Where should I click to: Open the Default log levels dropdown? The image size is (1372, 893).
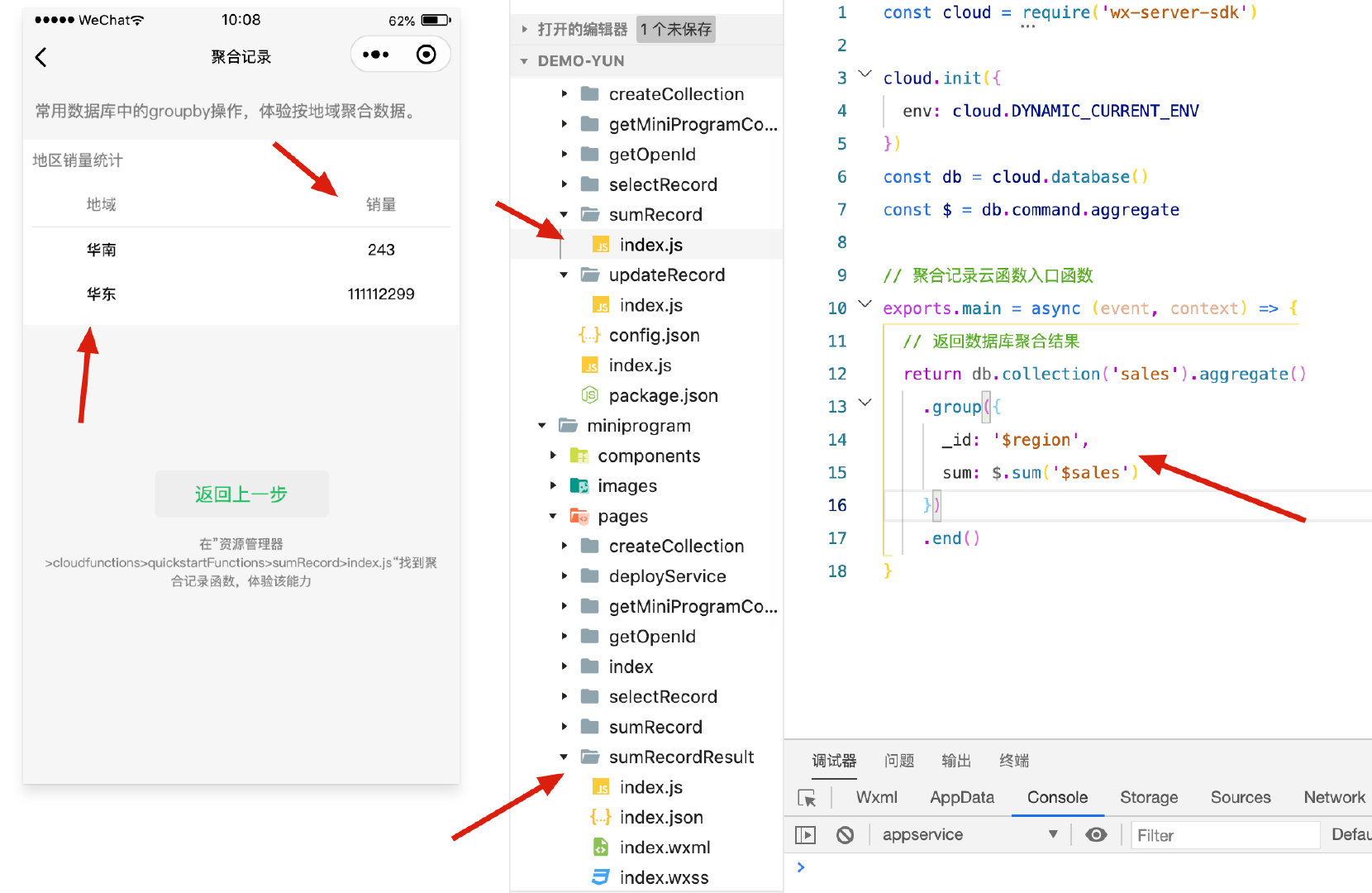1351,835
